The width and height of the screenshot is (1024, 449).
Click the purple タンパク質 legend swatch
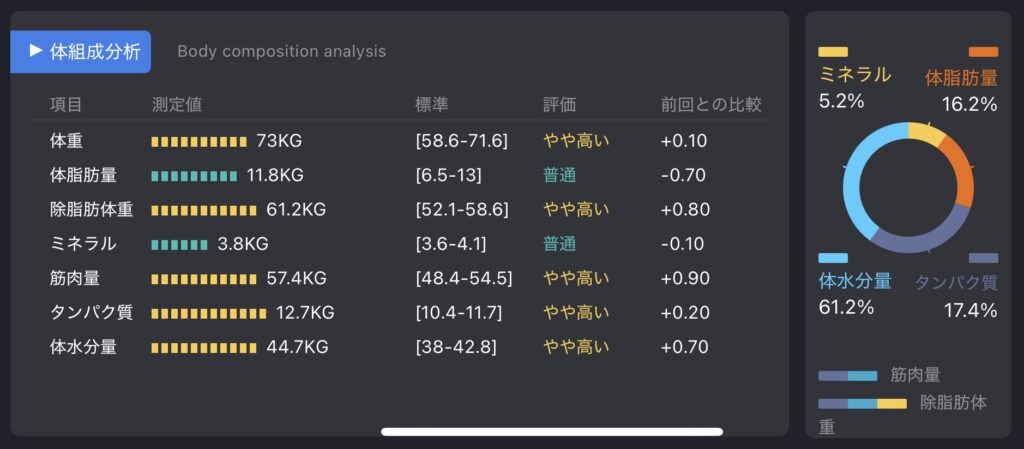[x=983, y=258]
